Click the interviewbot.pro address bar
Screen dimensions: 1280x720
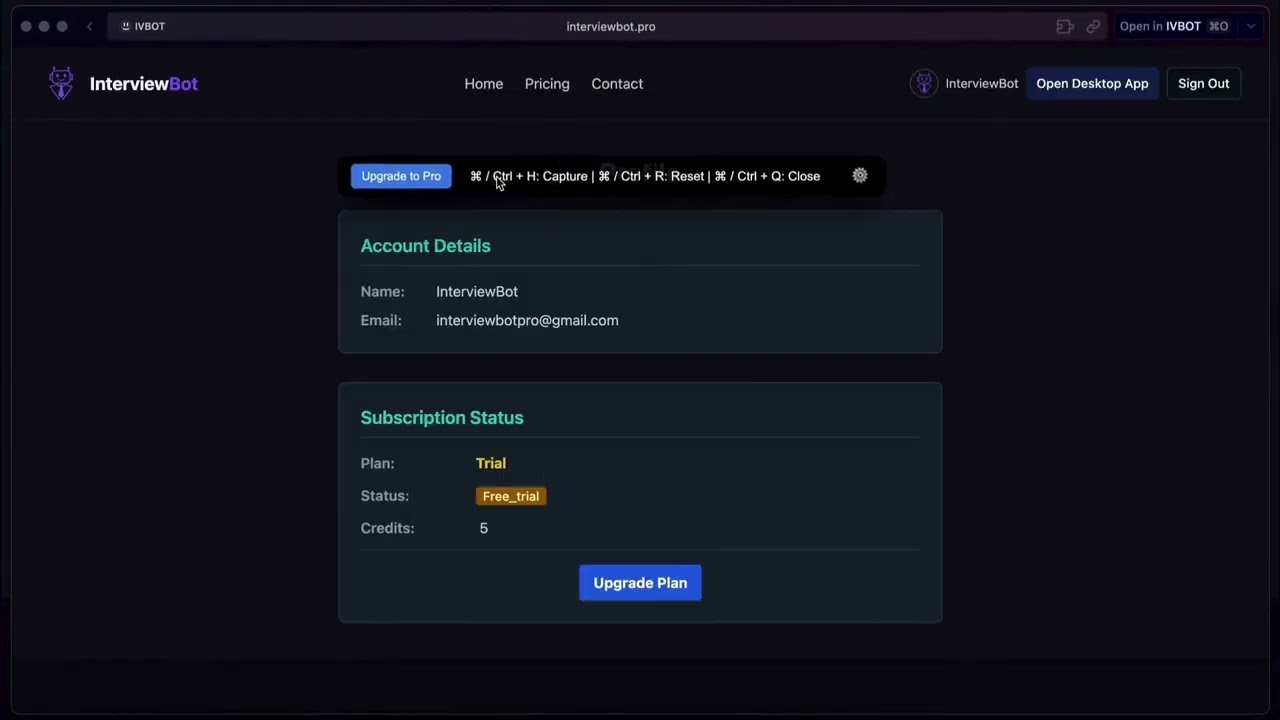click(x=611, y=27)
